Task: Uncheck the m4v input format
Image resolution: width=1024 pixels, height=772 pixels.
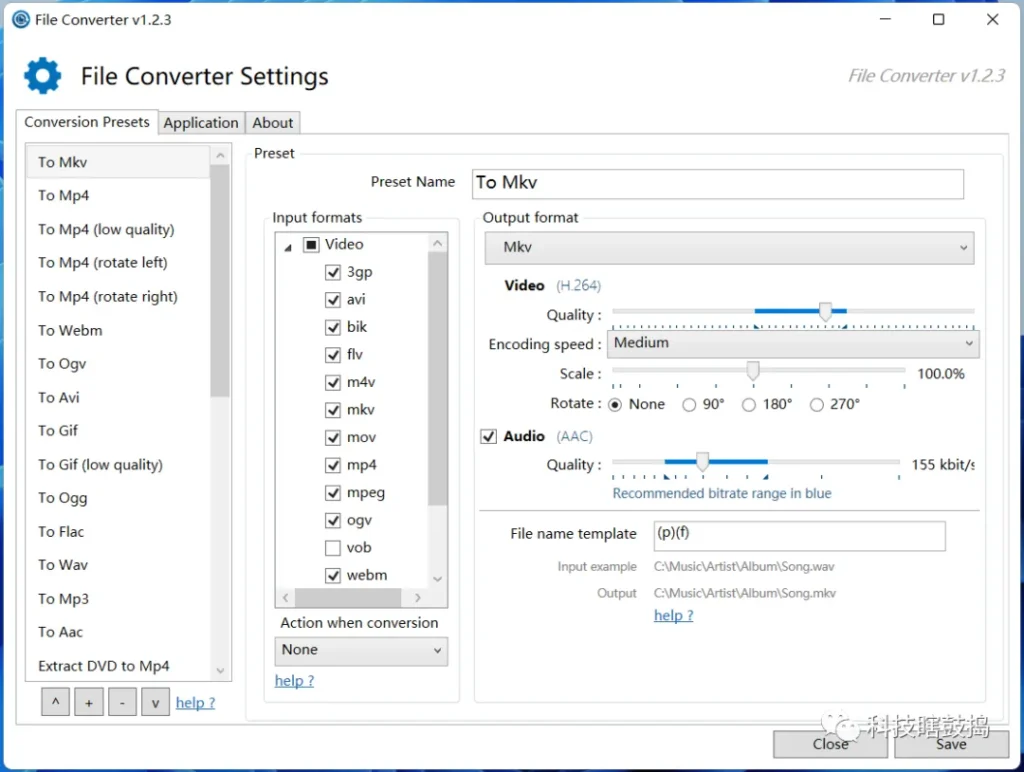Action: pyautogui.click(x=333, y=382)
